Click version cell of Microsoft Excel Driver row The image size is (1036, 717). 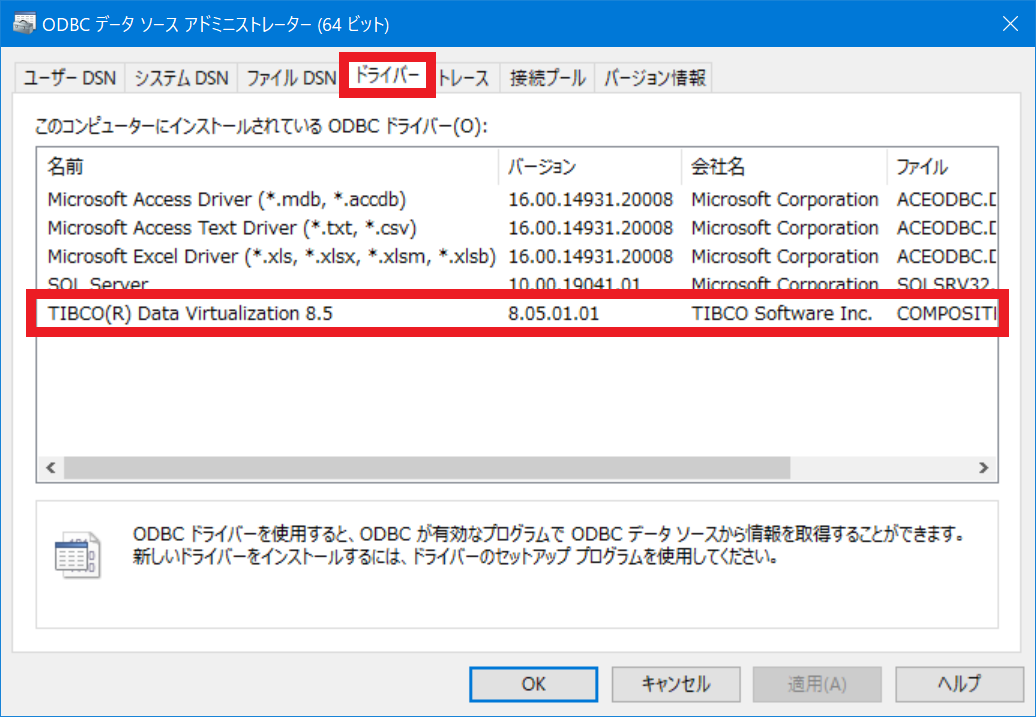coord(590,256)
